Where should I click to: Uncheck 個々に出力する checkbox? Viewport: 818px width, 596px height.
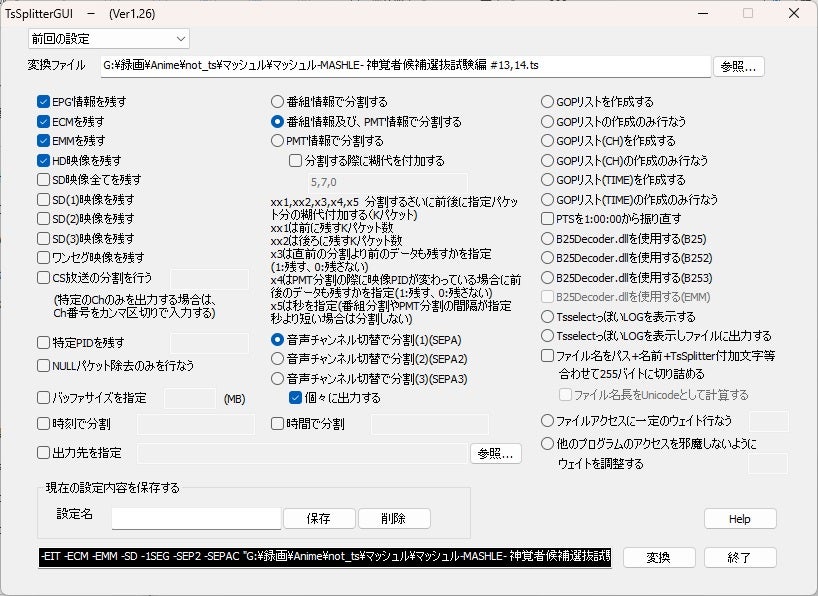296,397
